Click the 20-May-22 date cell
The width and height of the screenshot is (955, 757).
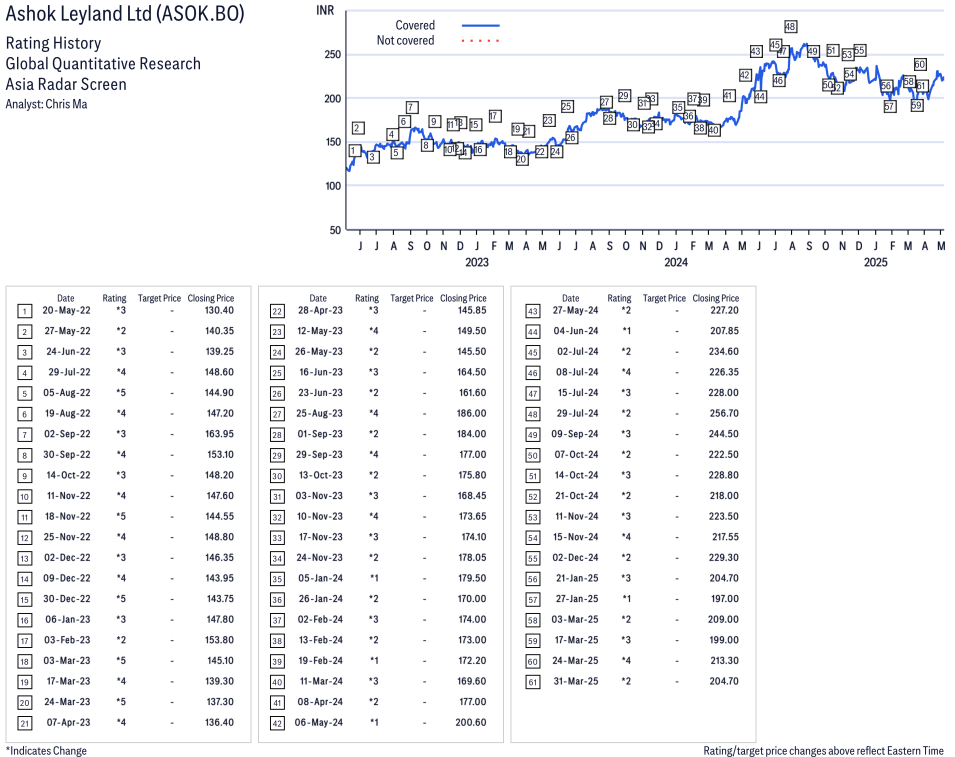66,311
